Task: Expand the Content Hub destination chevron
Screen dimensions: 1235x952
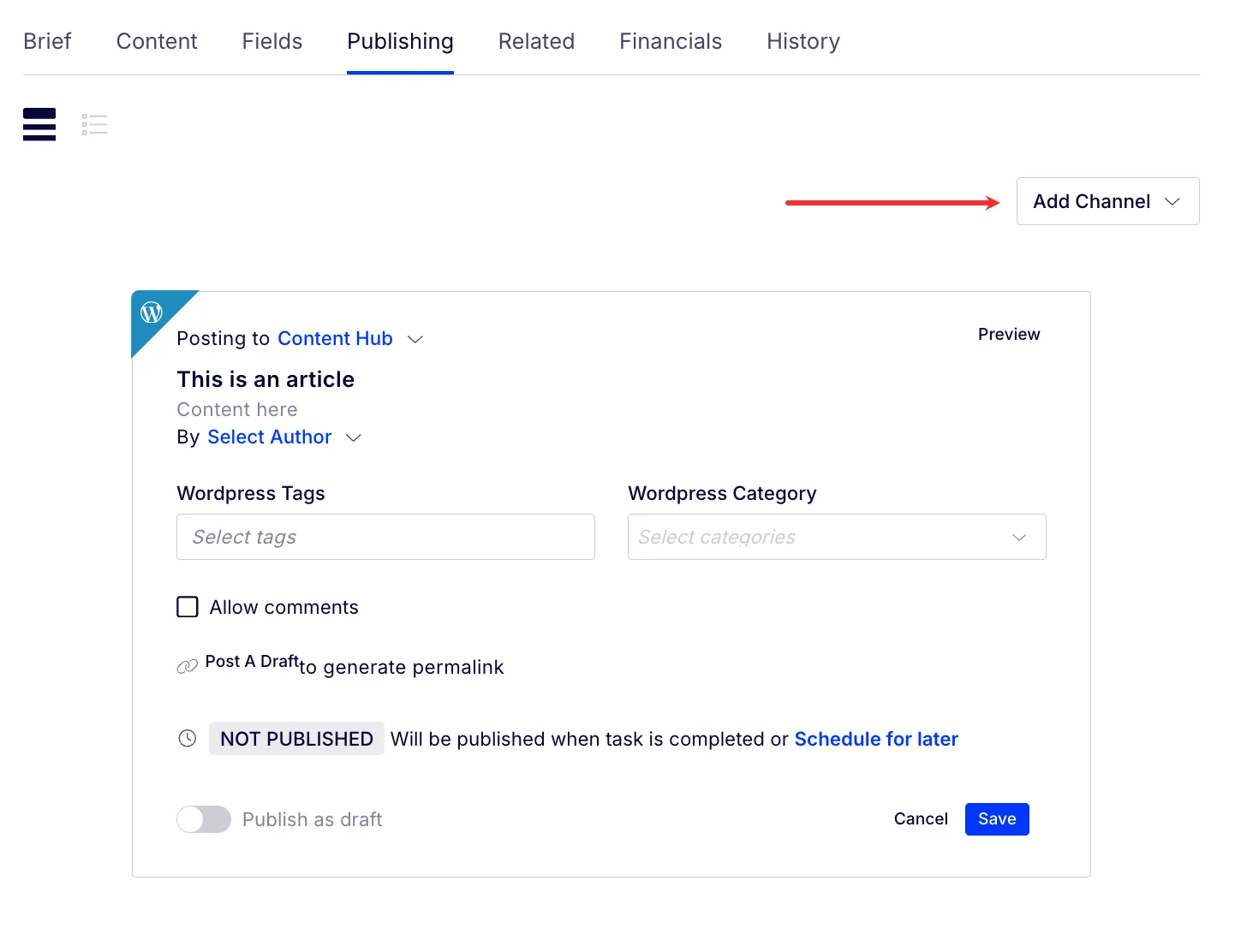Action: pyautogui.click(x=415, y=339)
